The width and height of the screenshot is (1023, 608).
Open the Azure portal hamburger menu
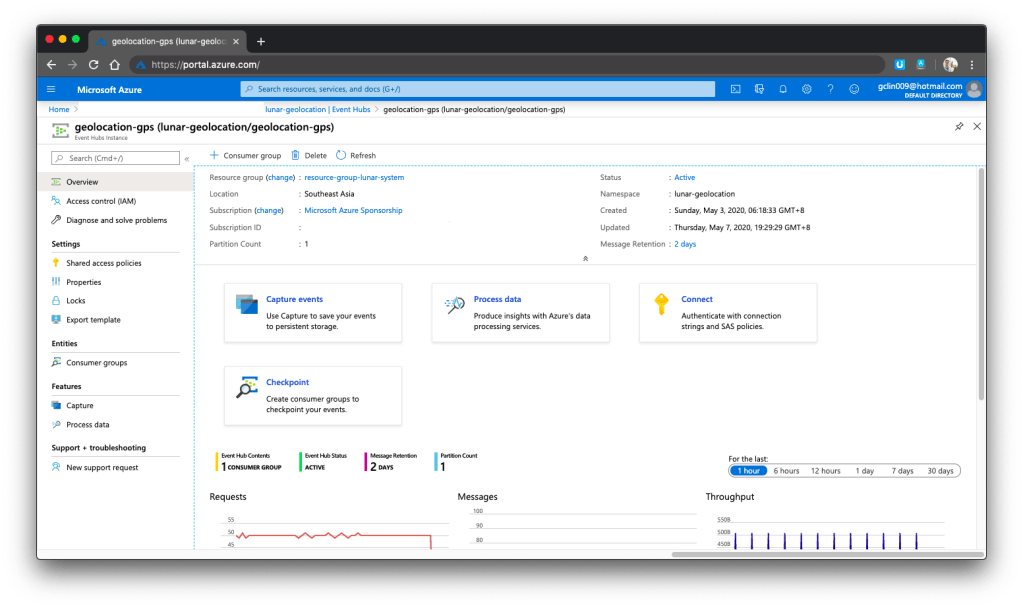click(x=52, y=89)
